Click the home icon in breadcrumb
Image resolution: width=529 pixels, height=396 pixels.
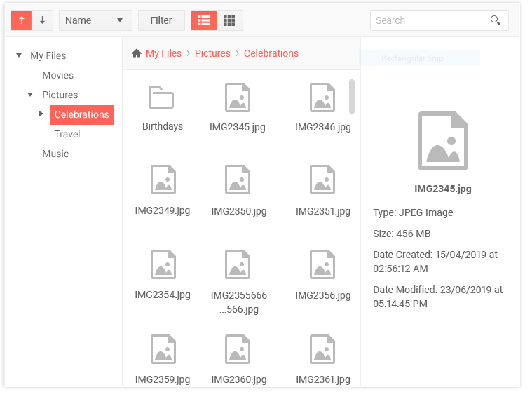137,54
